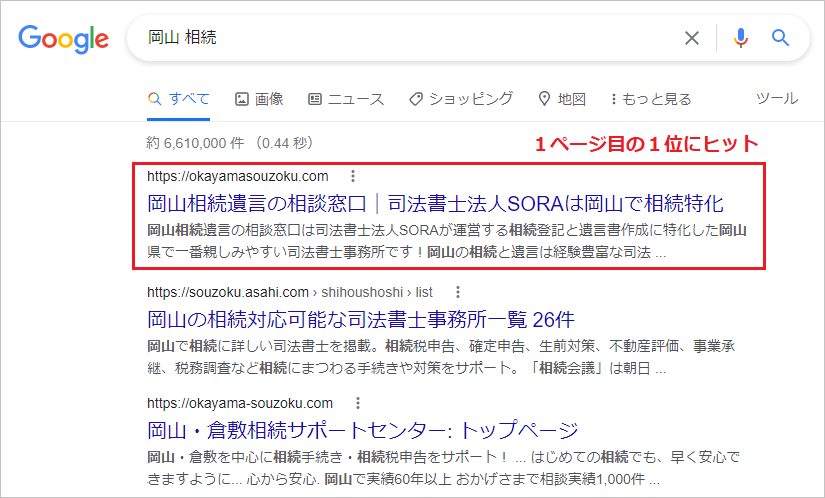Click snippet starting 岡山で相続に詳しい司法書士を掲載
Viewport: 825px width, 498px height.
pos(441,357)
